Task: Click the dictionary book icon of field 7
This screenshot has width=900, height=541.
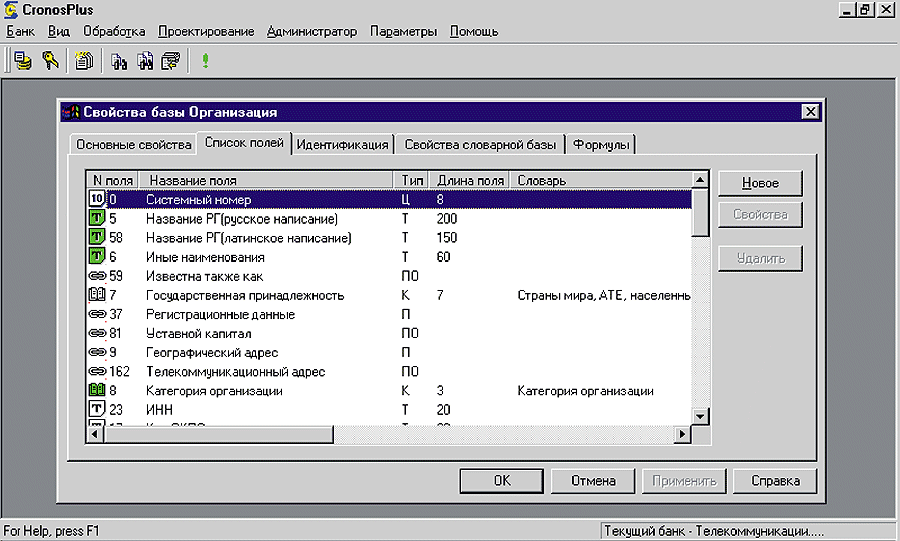Action: coord(96,295)
